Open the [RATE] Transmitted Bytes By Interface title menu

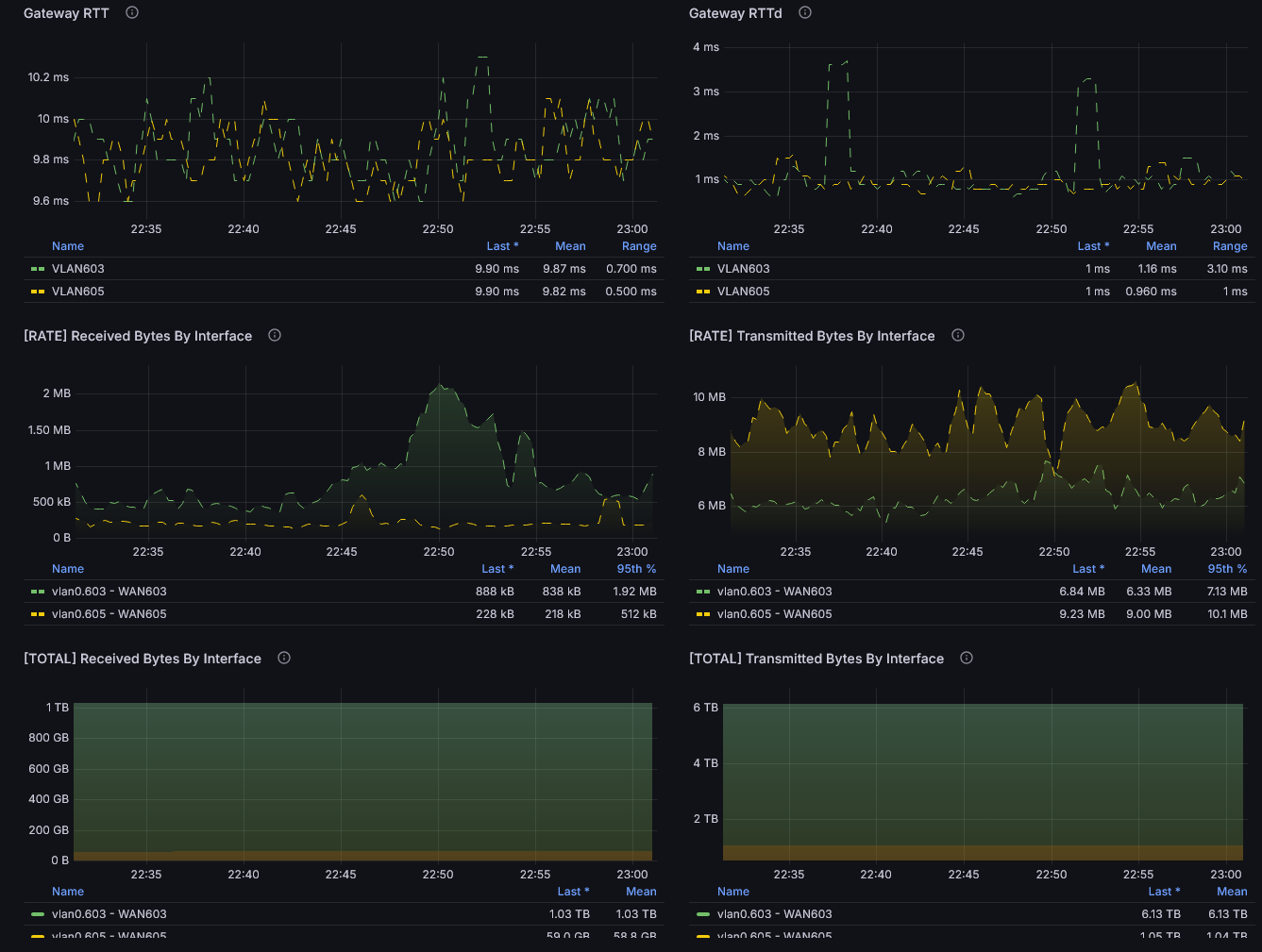pyautogui.click(x=812, y=336)
